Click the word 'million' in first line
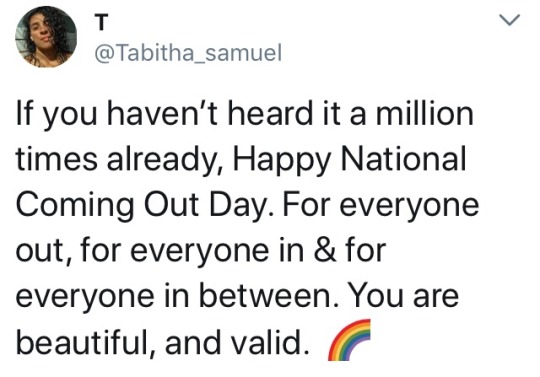This screenshot has width=540, height=377. click(425, 113)
